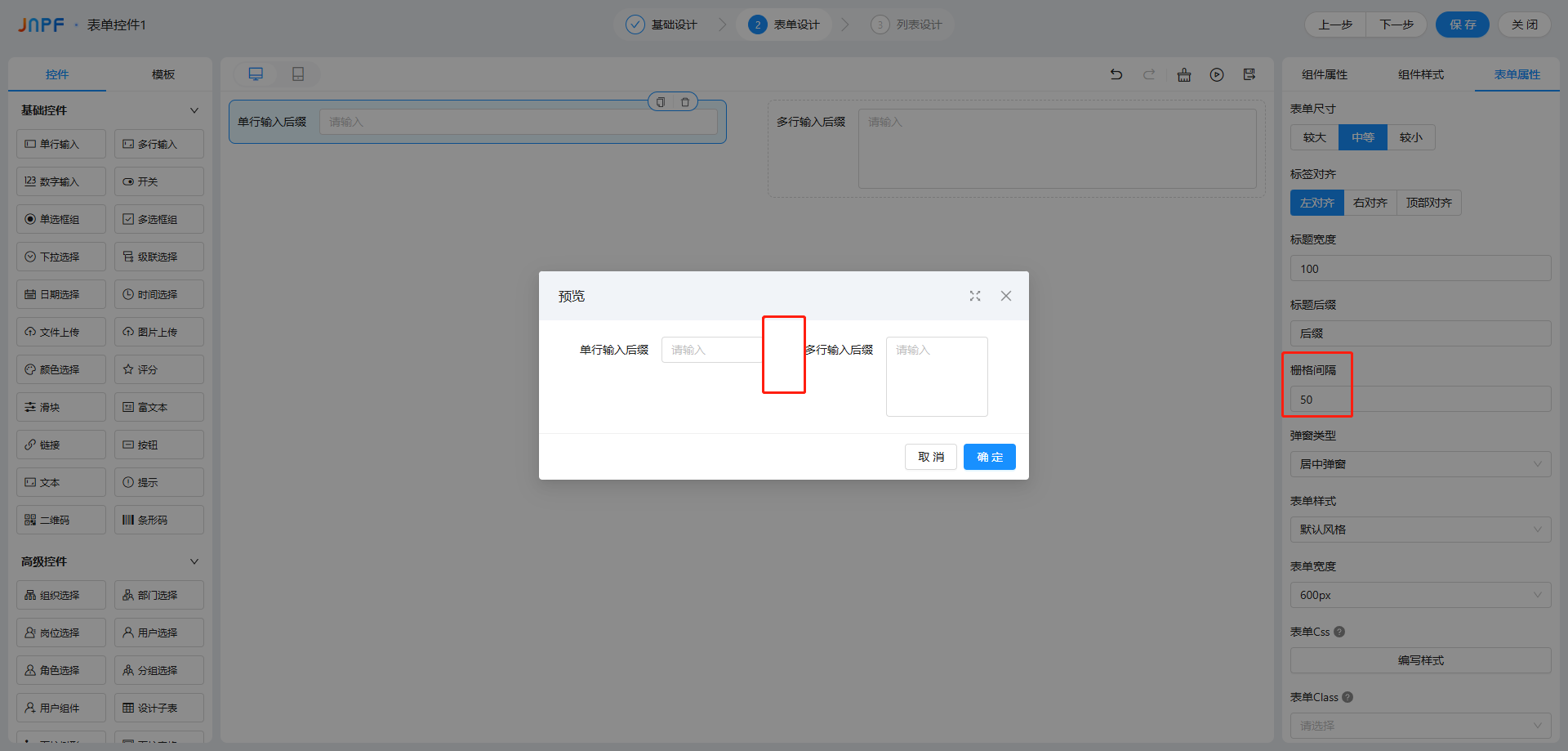The image size is (1568, 751).
Task: Click the 编写样式 button
Action: 1421,660
